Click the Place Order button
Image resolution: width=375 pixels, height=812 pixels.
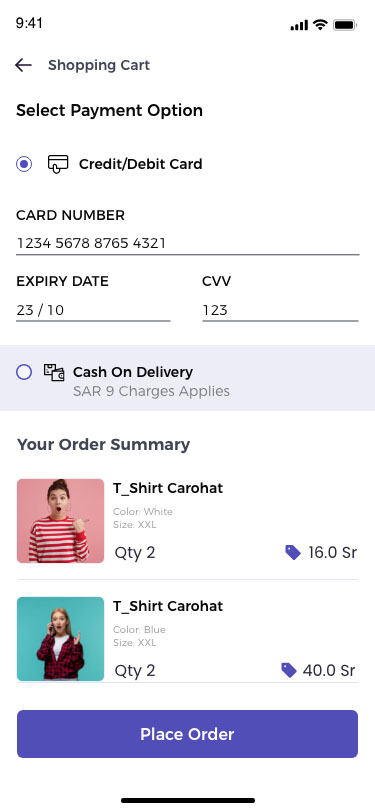click(x=188, y=734)
